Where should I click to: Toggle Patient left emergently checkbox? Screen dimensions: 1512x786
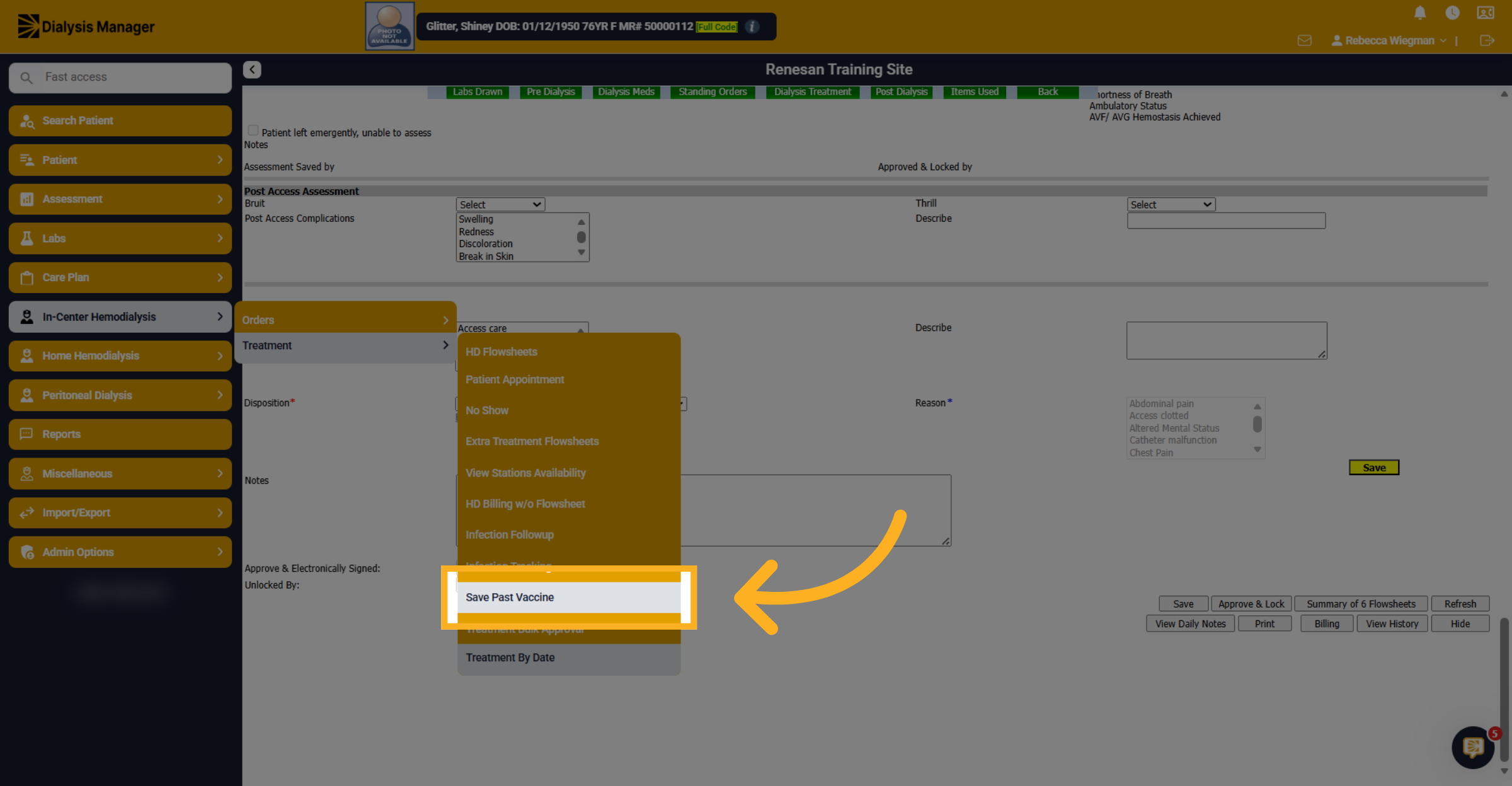[x=253, y=130]
